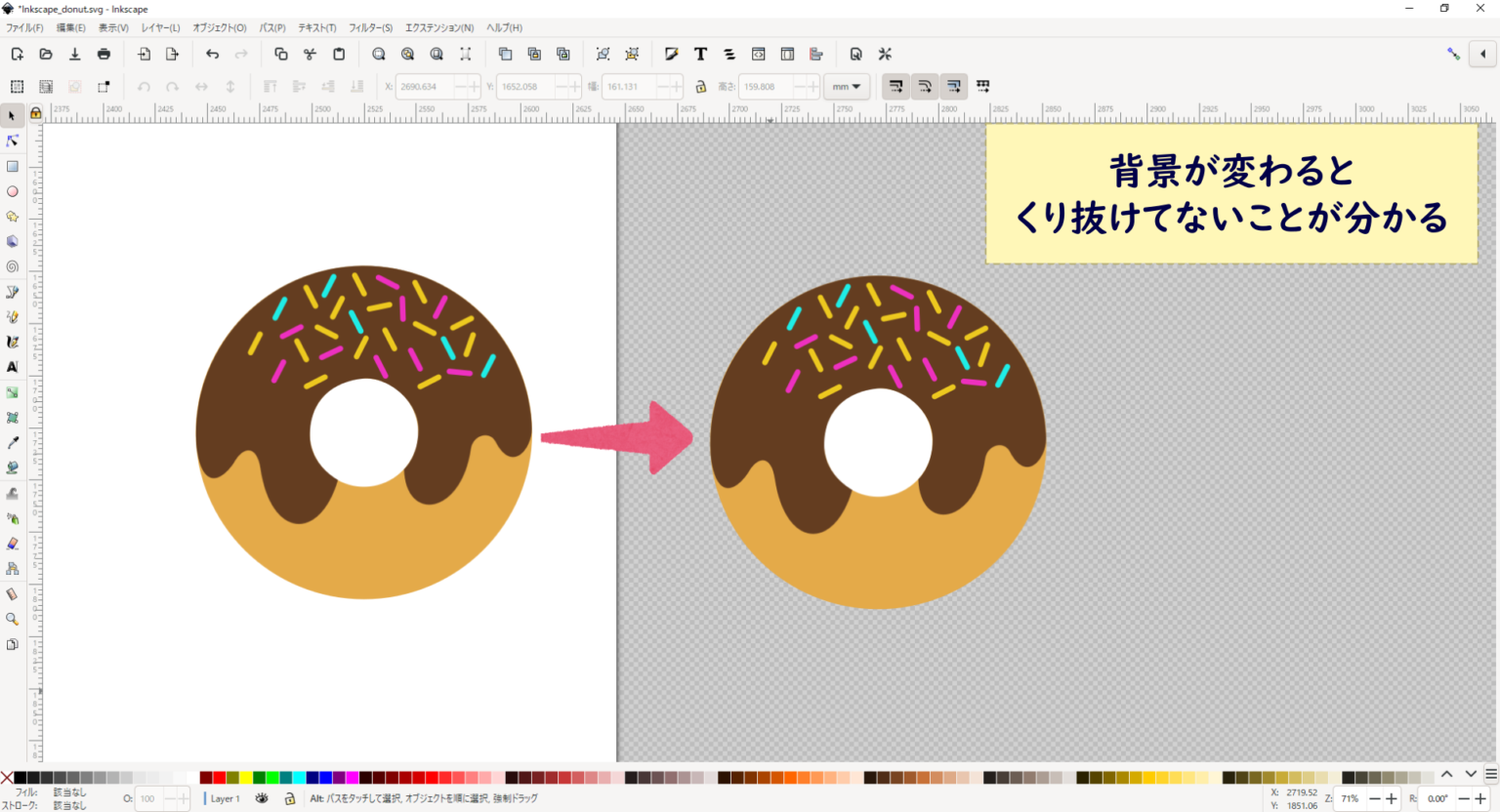Select the Rectangle tool in toolbox

pos(13,167)
